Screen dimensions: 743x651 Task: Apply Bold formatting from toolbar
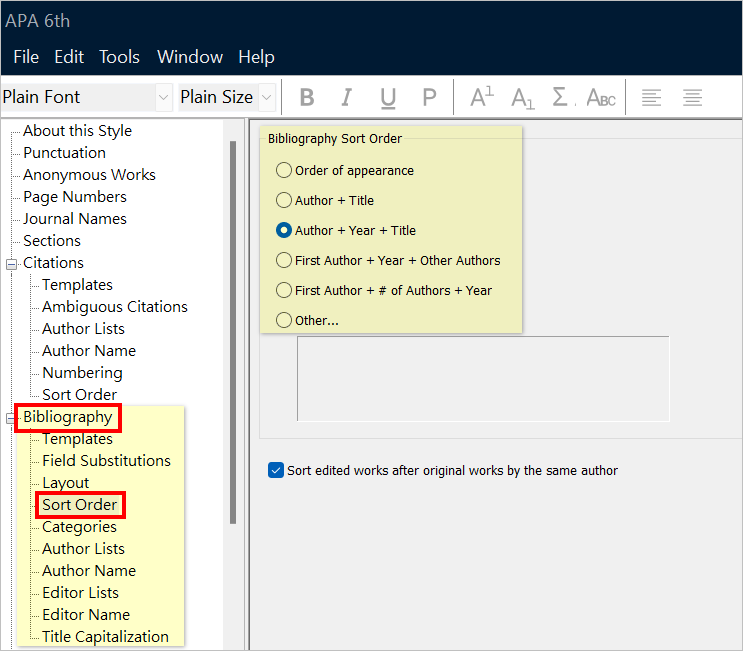(307, 97)
